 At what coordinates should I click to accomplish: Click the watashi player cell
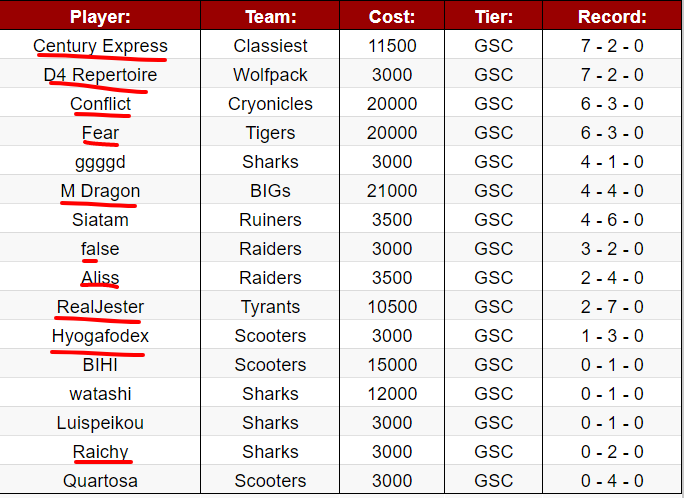tap(100, 394)
